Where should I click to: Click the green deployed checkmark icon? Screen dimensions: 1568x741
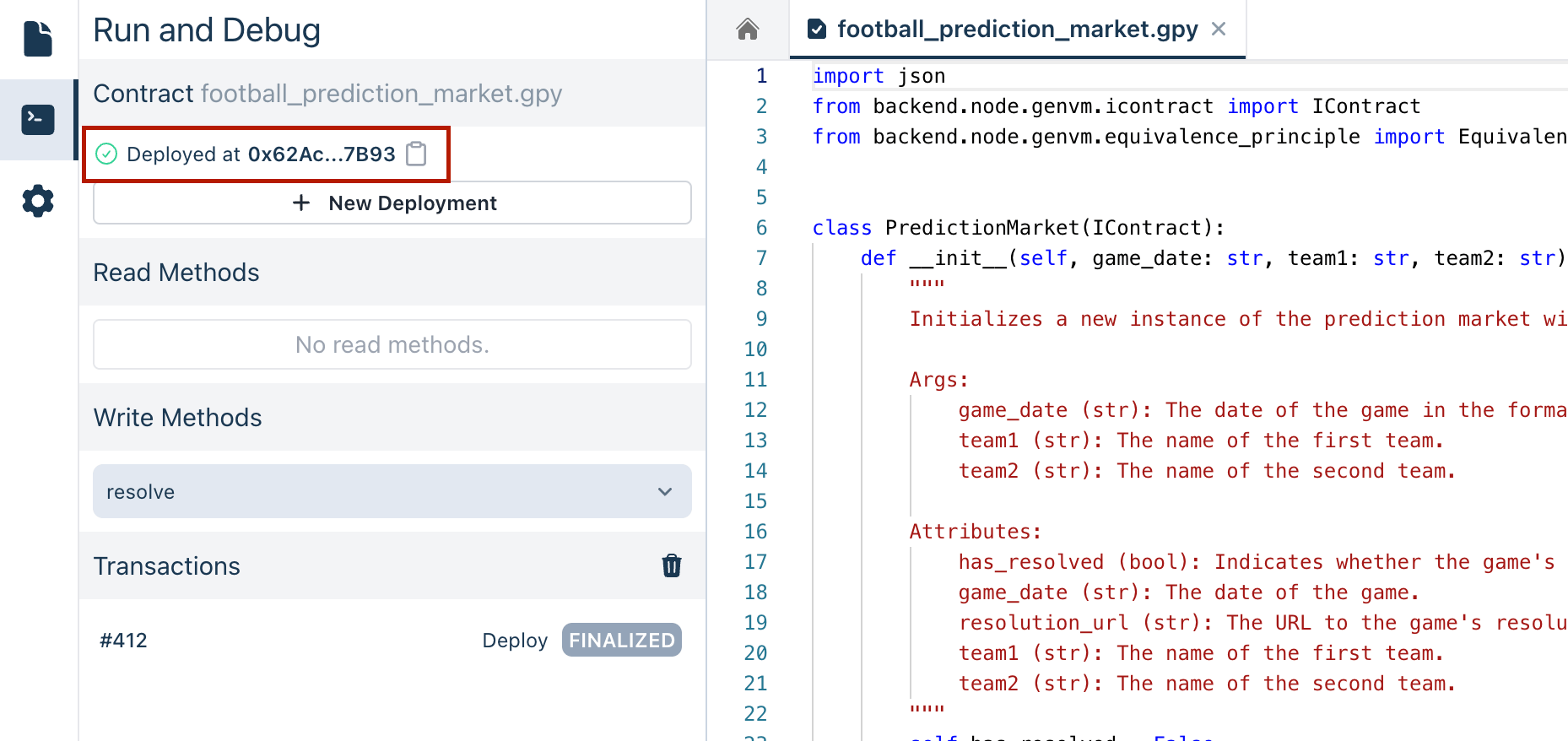(x=106, y=154)
